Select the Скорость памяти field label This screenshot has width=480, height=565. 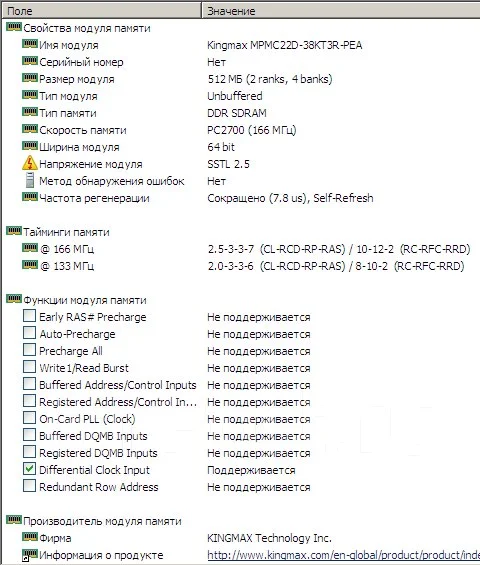pyautogui.click(x=83, y=130)
